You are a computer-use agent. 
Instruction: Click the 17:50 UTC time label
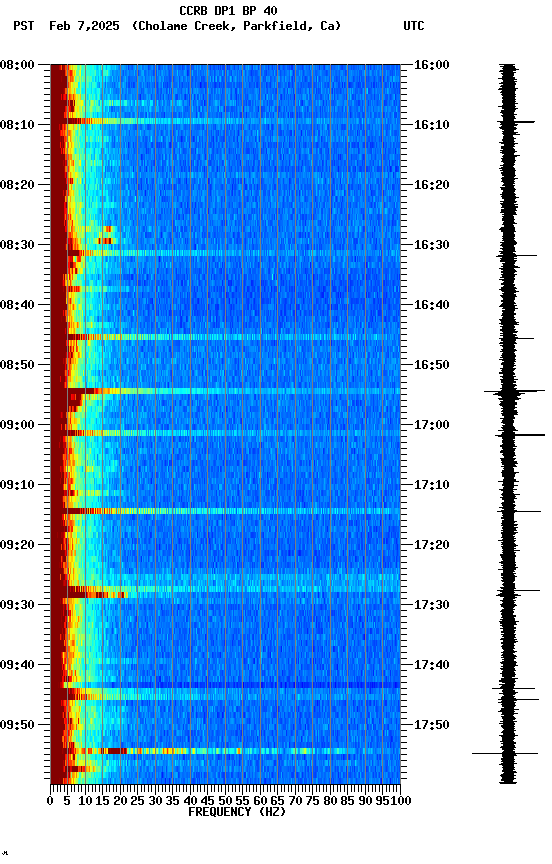click(431, 725)
